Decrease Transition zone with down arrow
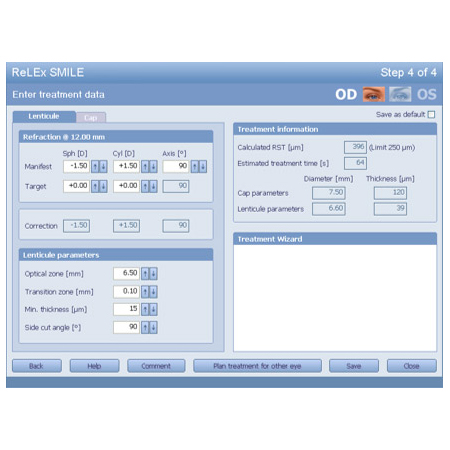Viewport: 450px width, 450px height. (x=153, y=292)
